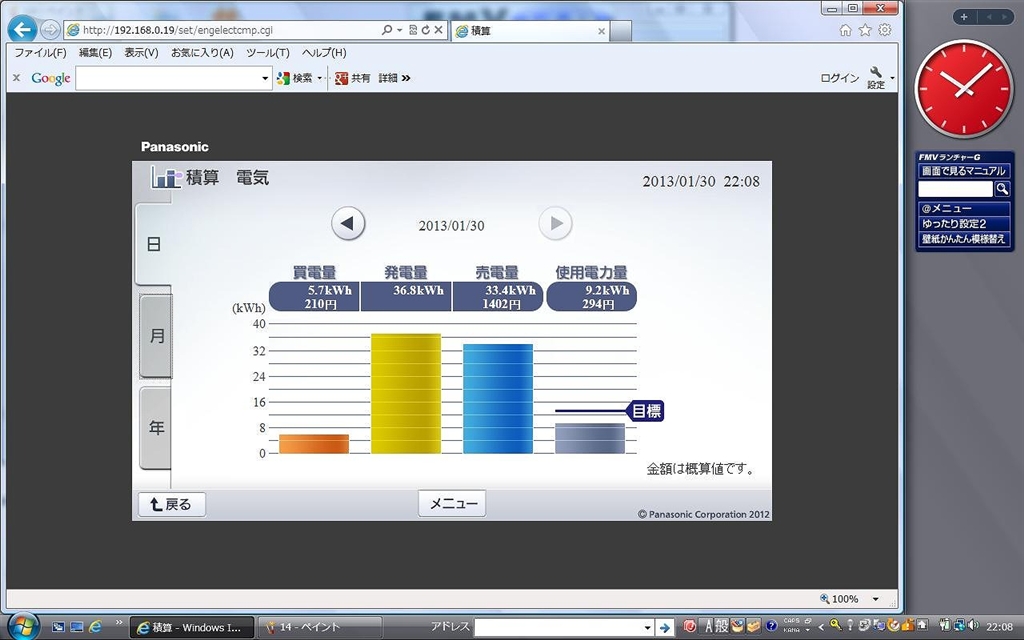Toggle compatibility view icon in address bar
Viewport: 1024px width, 640px height.
pos(413,30)
